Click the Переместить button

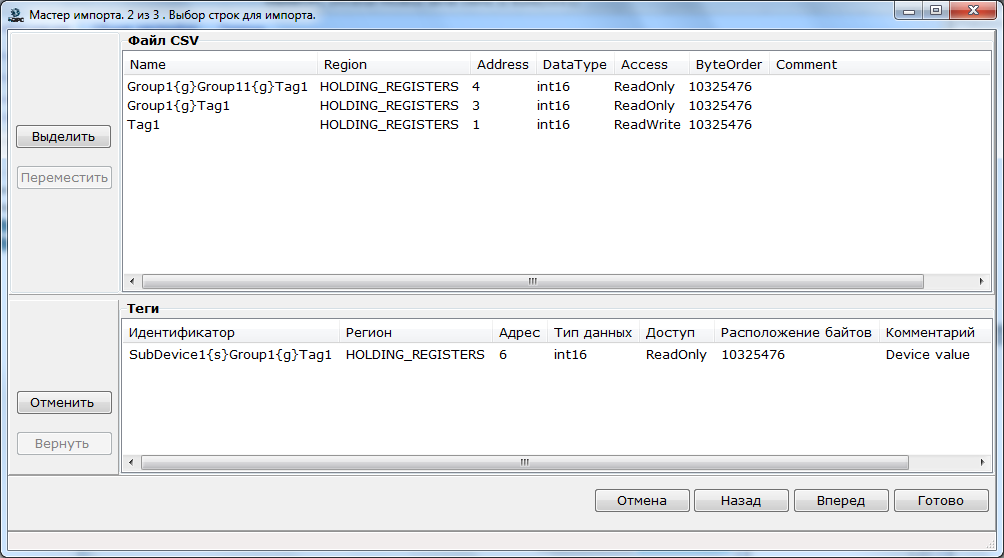pyautogui.click(x=64, y=177)
